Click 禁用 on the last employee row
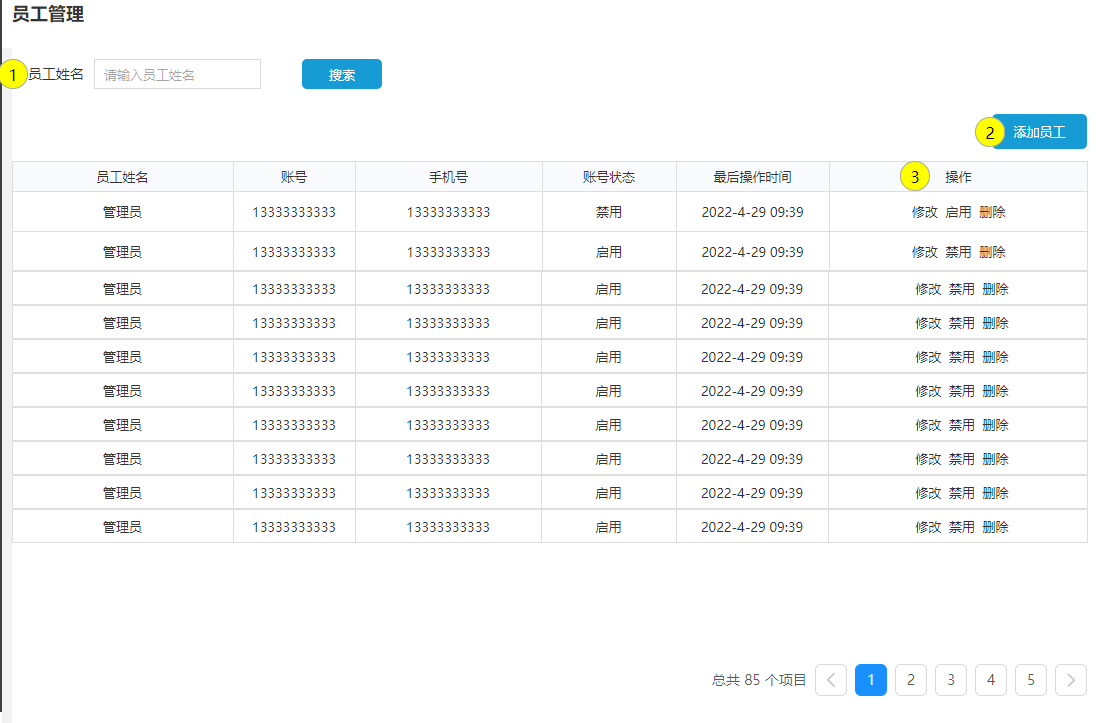Screen dimensions: 1096x723 pos(959,526)
